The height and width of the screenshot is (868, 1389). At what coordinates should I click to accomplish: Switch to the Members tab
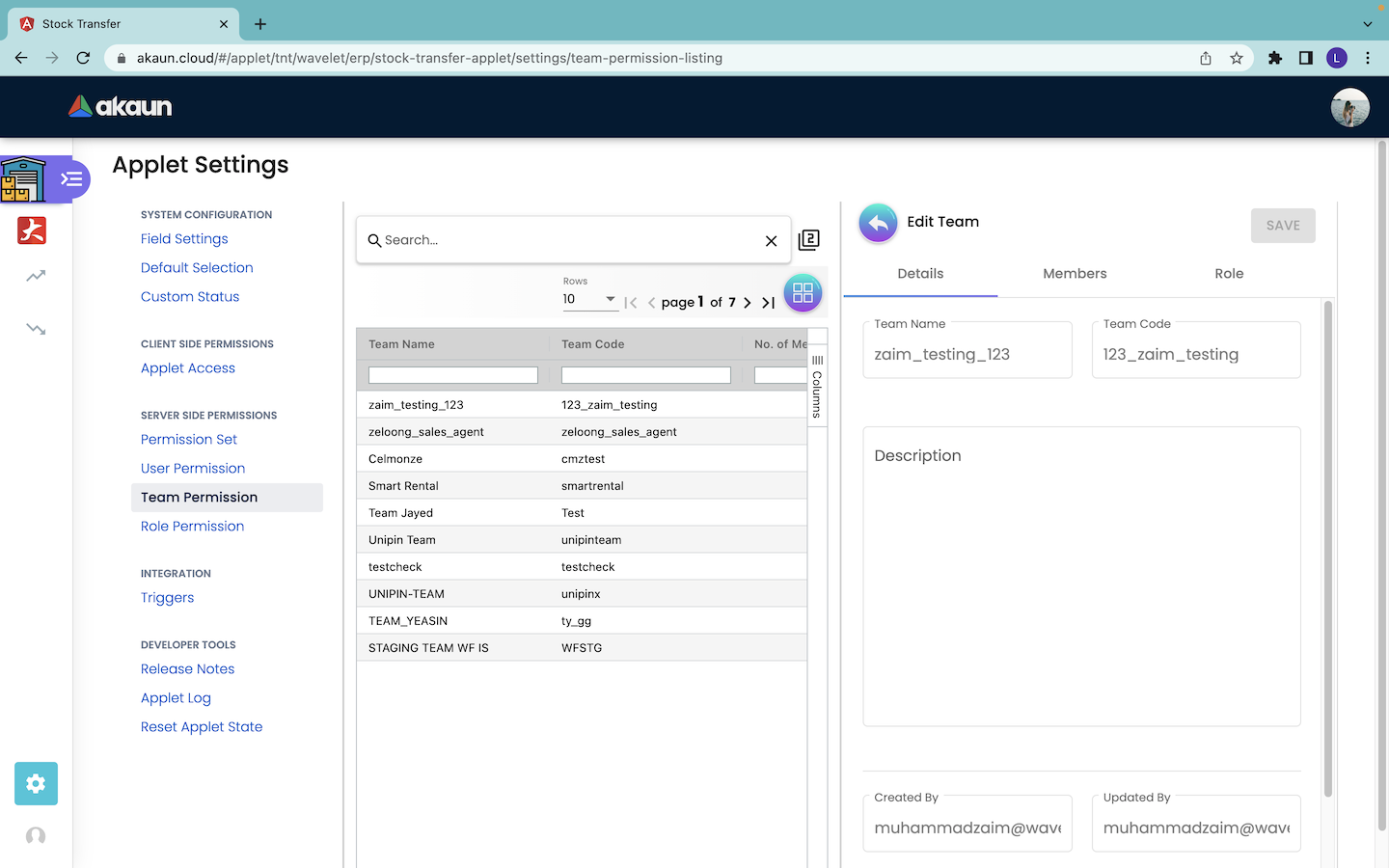[1075, 274]
